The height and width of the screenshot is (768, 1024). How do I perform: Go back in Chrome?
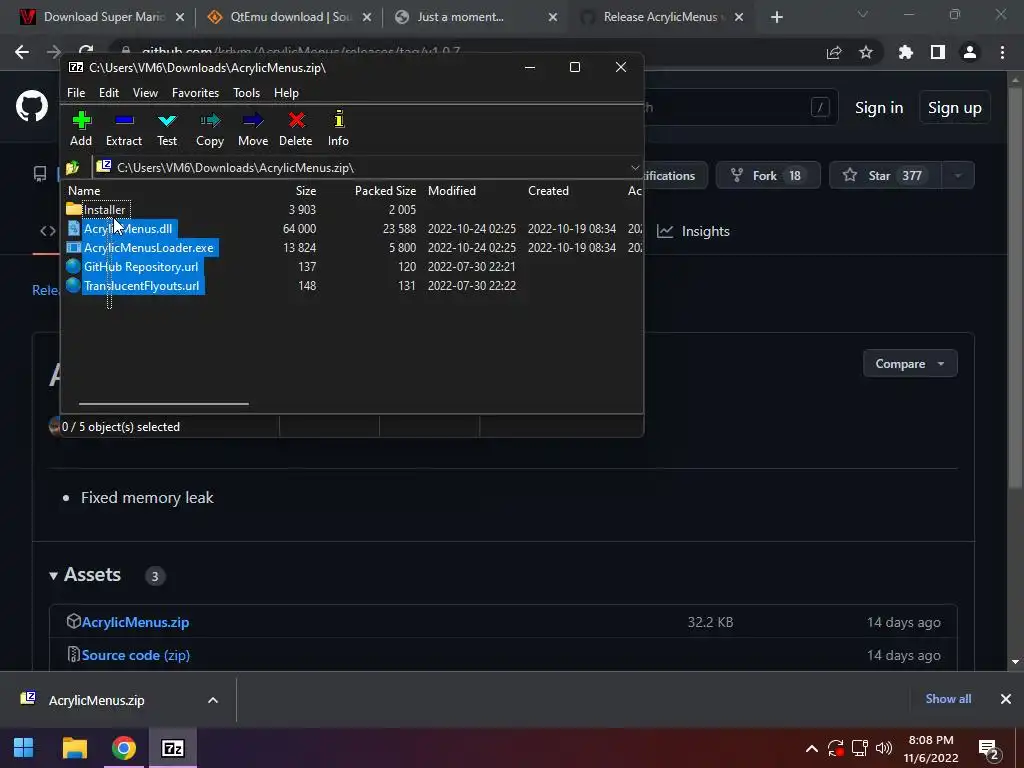click(22, 52)
